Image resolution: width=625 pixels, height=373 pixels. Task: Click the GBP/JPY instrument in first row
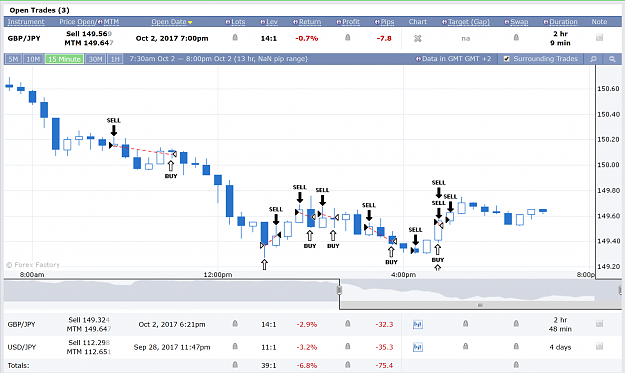point(24,38)
